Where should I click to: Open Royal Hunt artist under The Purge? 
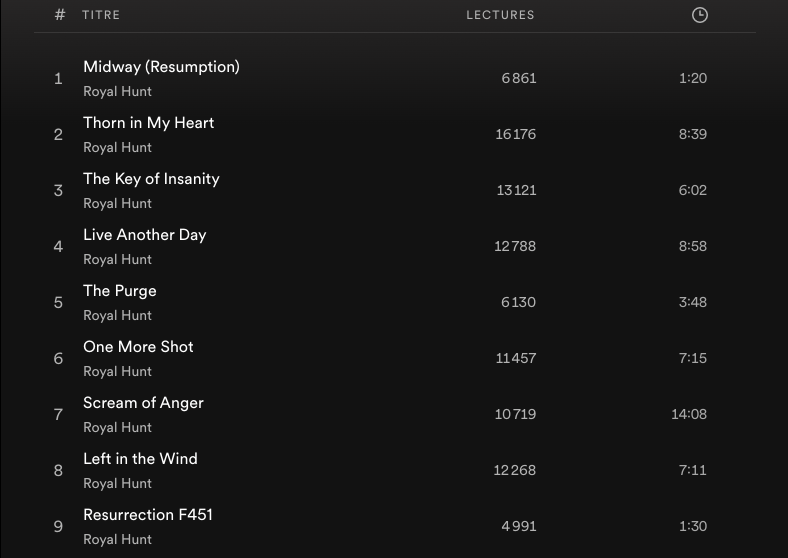point(117,316)
